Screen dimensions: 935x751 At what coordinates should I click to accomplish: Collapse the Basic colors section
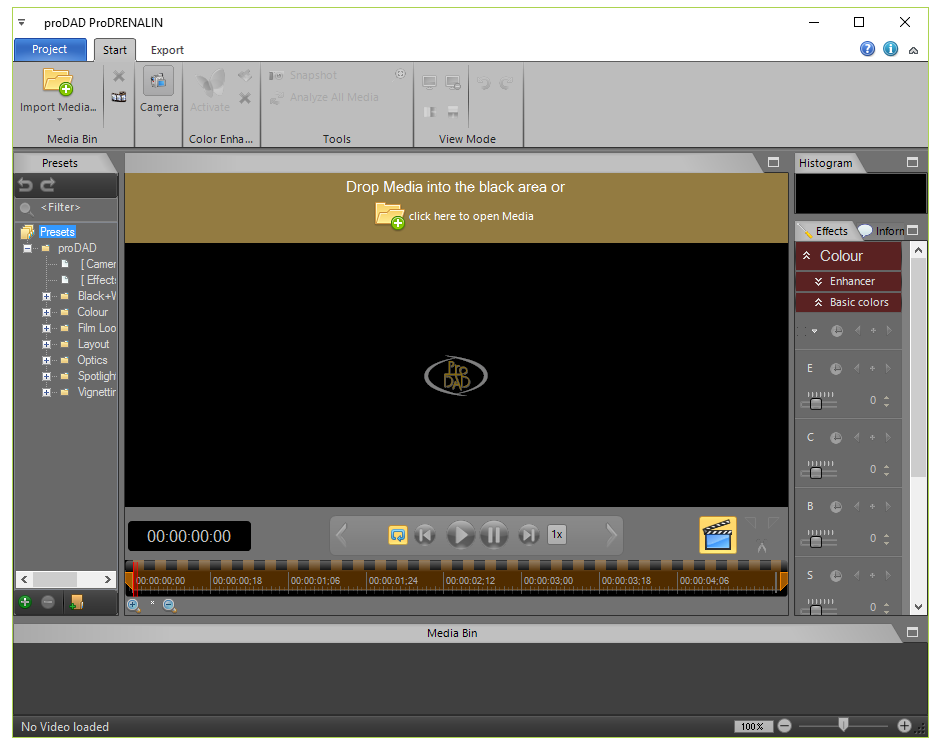tap(818, 302)
